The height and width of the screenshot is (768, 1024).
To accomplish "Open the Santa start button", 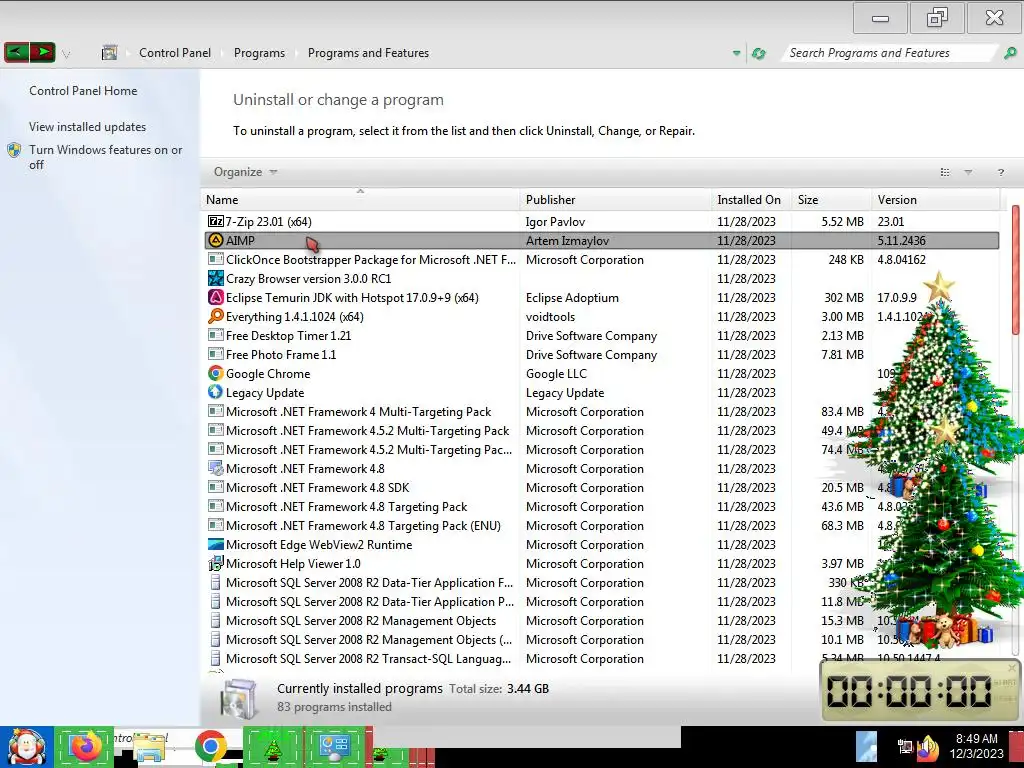I will [x=26, y=747].
